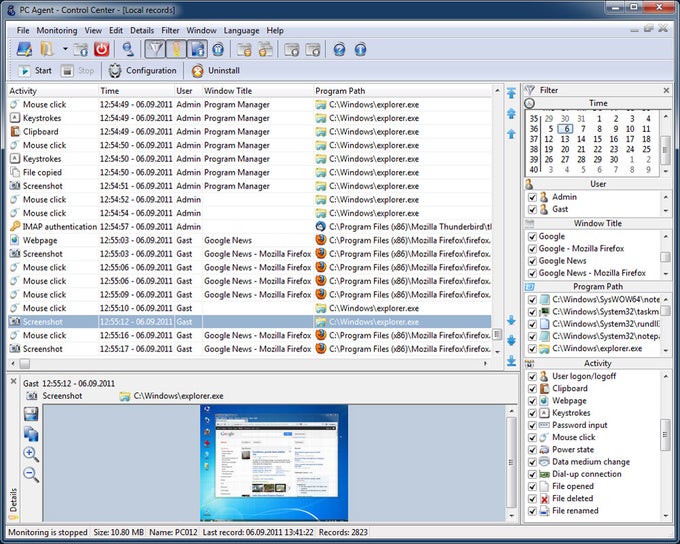
Task: Open the Language menu
Action: click(241, 31)
